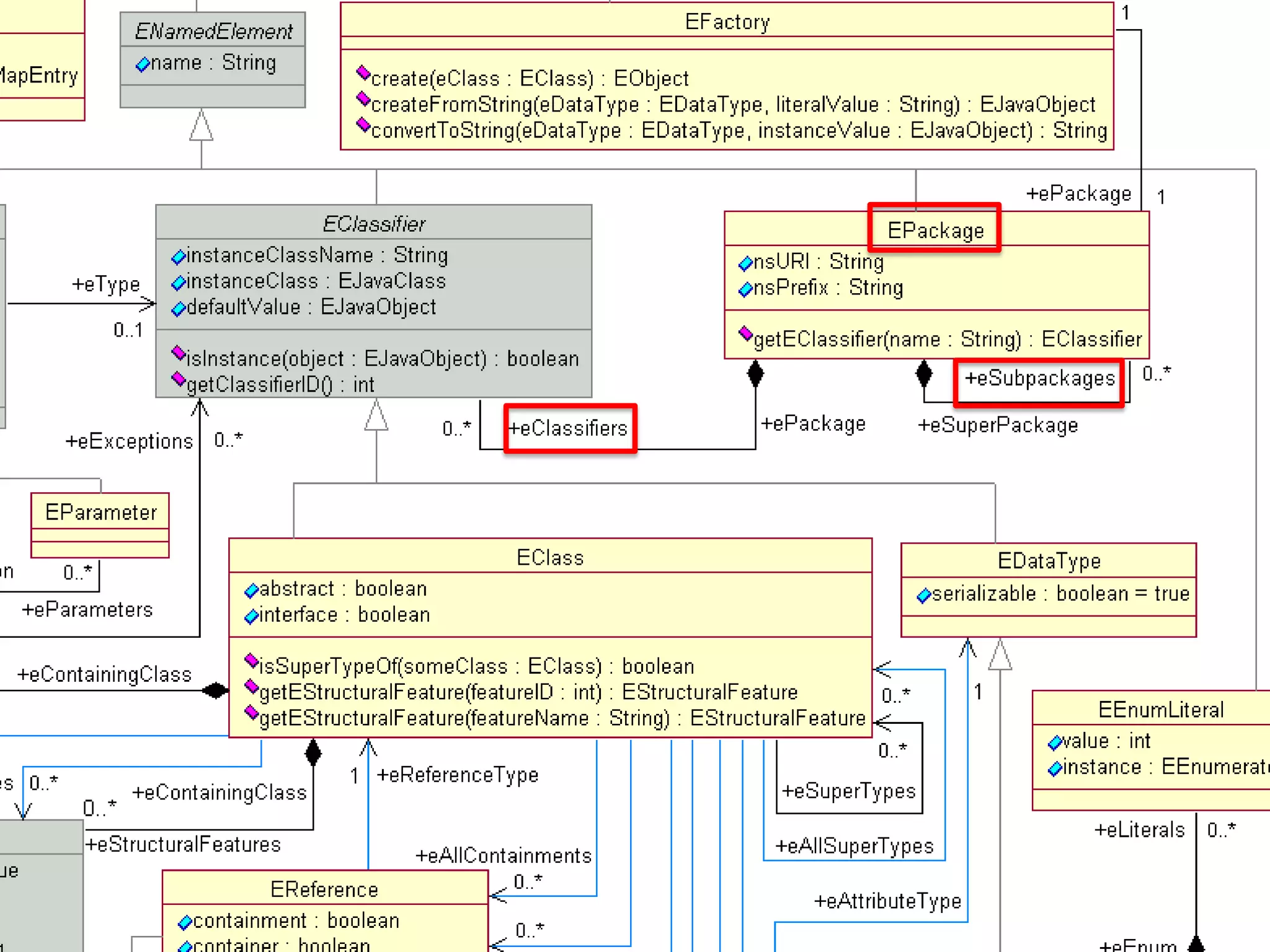
Task: Click the black composition diamond above ePackage label
Action: pyautogui.click(x=755, y=374)
